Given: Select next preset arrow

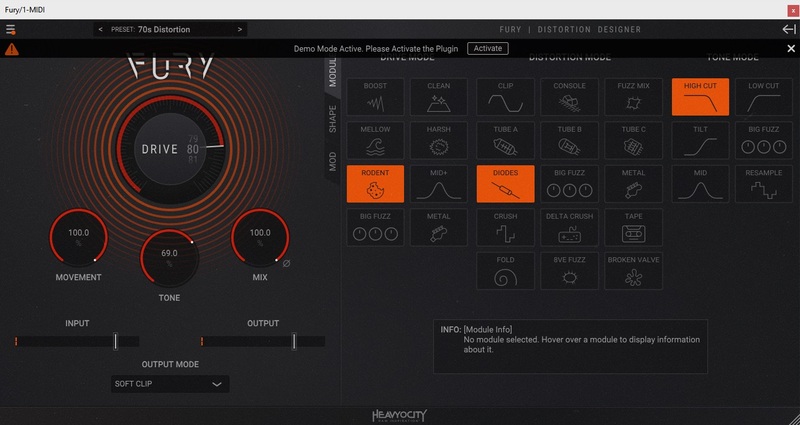Looking at the screenshot, I should pos(240,30).
